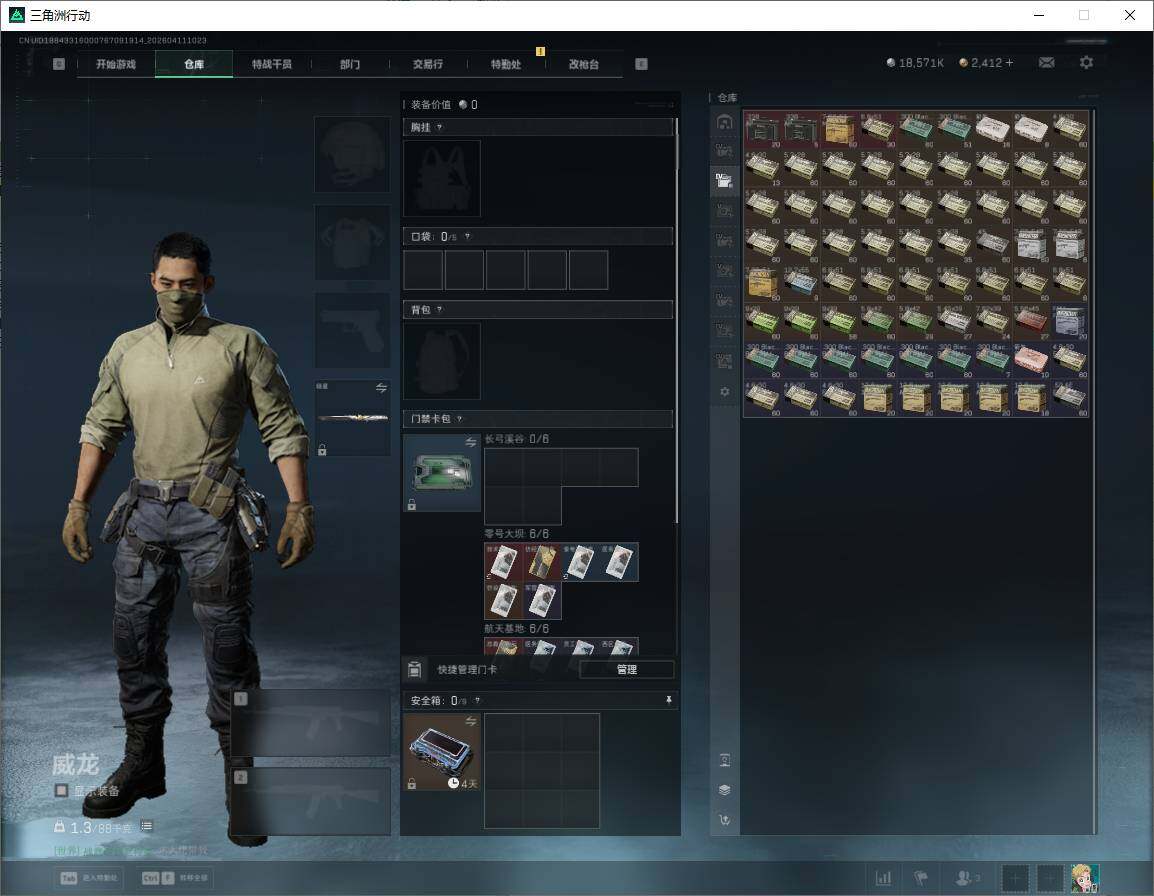Click the 快捷管理门卡 clipboard icon
This screenshot has width=1154, height=896.
(x=414, y=669)
